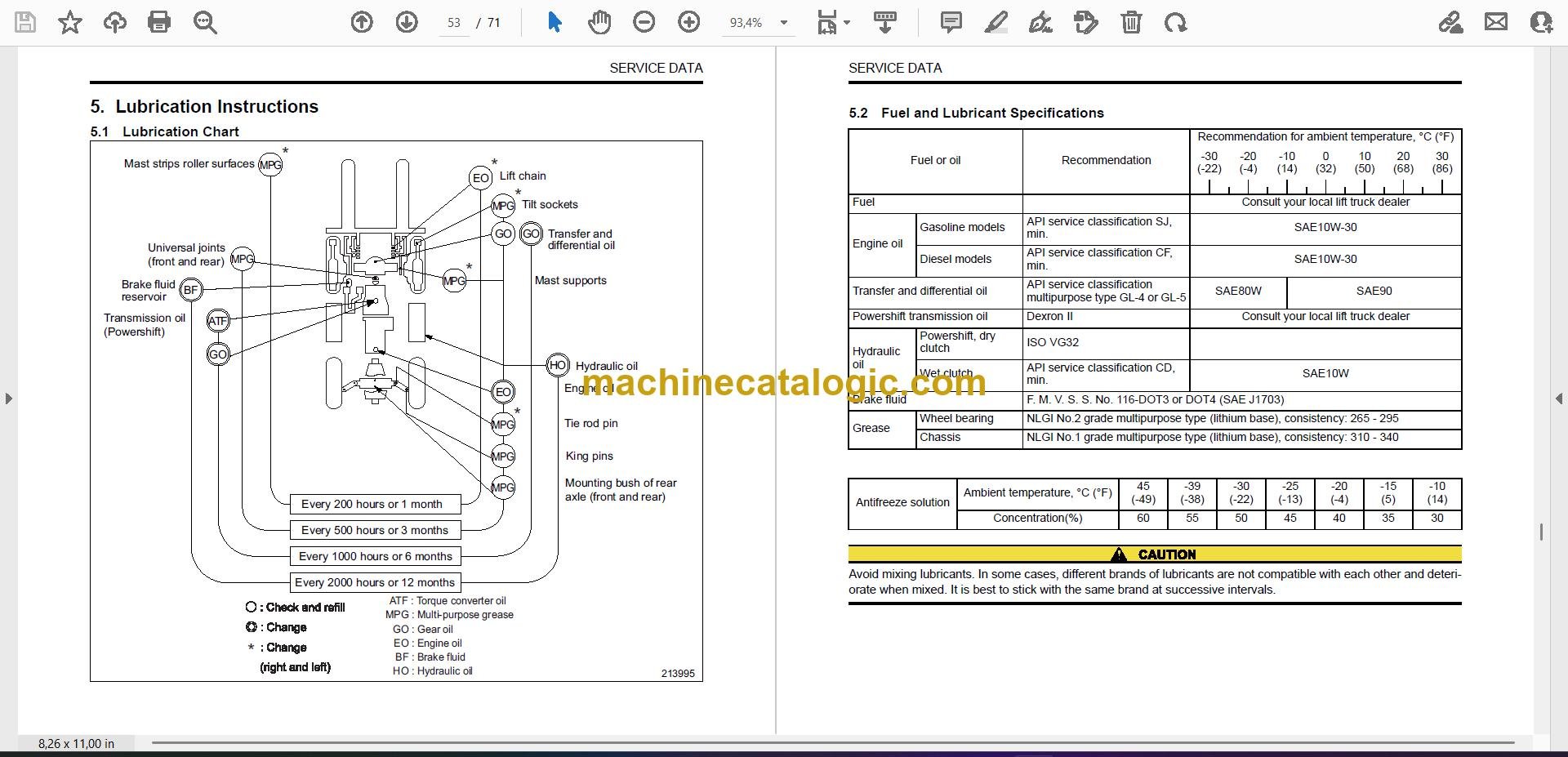Select the highlight text pen tool
Screen dimensions: 1568x757
click(996, 23)
